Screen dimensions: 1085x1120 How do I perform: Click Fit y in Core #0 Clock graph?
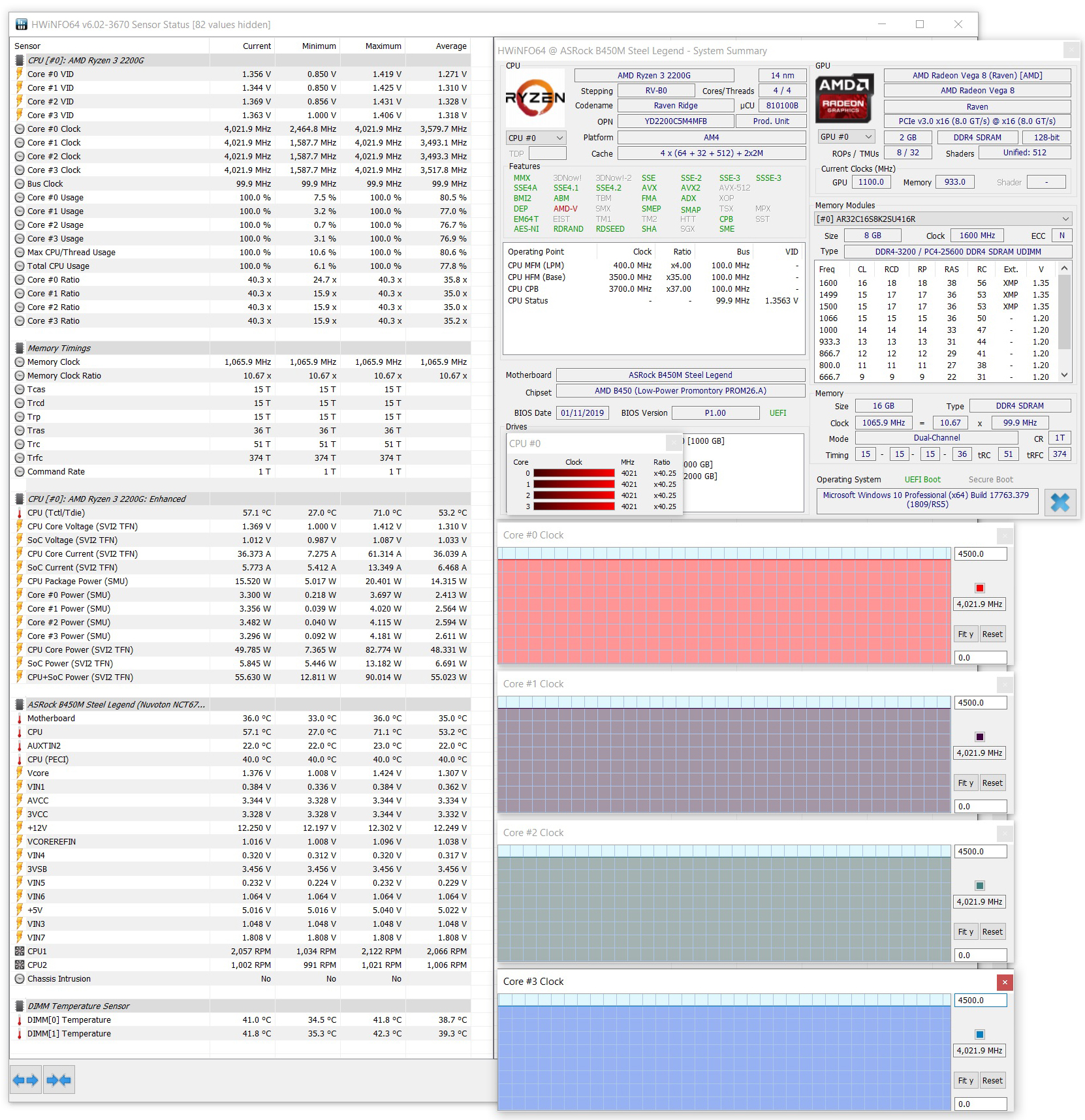(966, 634)
